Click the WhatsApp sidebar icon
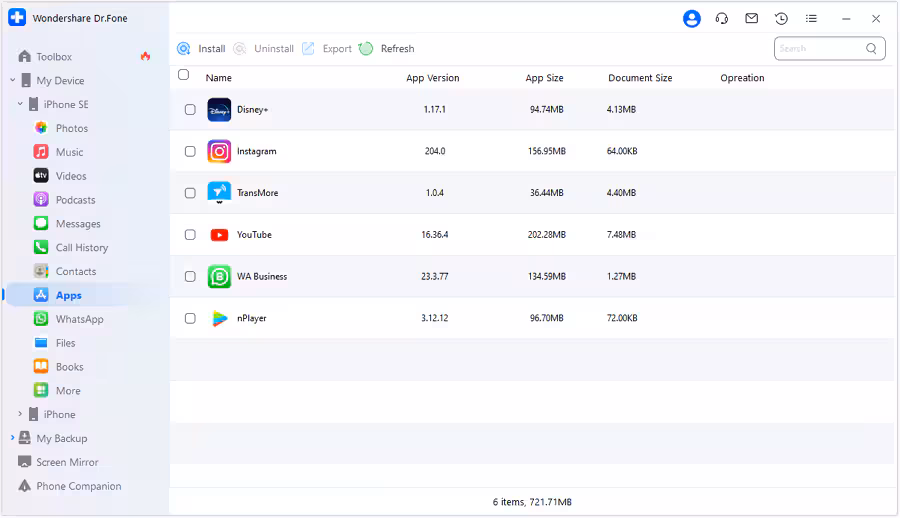Viewport: 900px width, 518px height. point(41,319)
